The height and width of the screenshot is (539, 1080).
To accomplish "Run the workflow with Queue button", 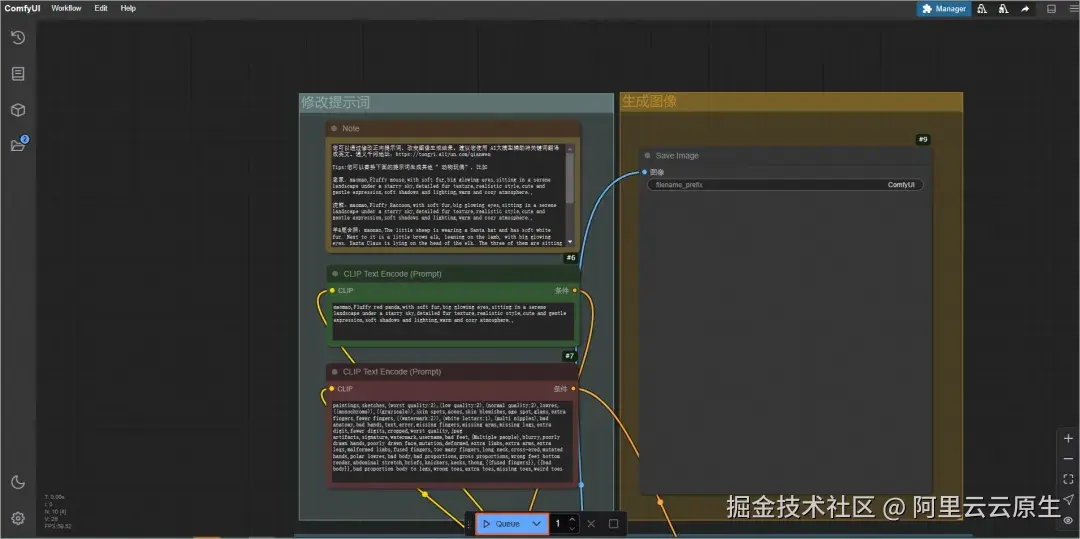I will pyautogui.click(x=501, y=524).
